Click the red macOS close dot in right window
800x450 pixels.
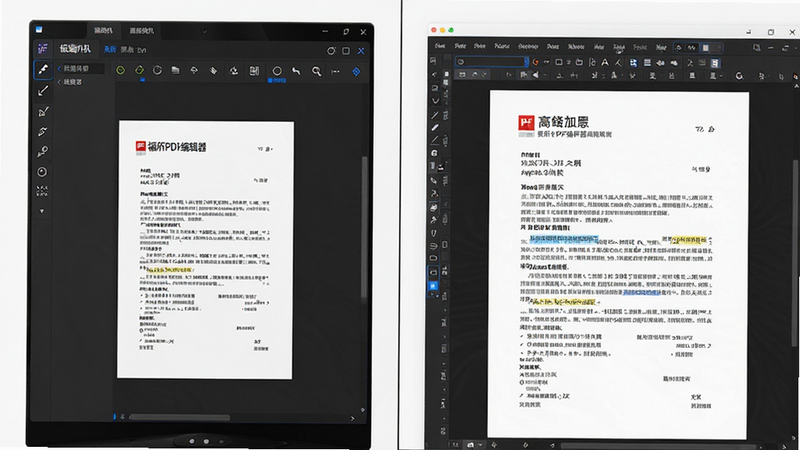(434, 30)
